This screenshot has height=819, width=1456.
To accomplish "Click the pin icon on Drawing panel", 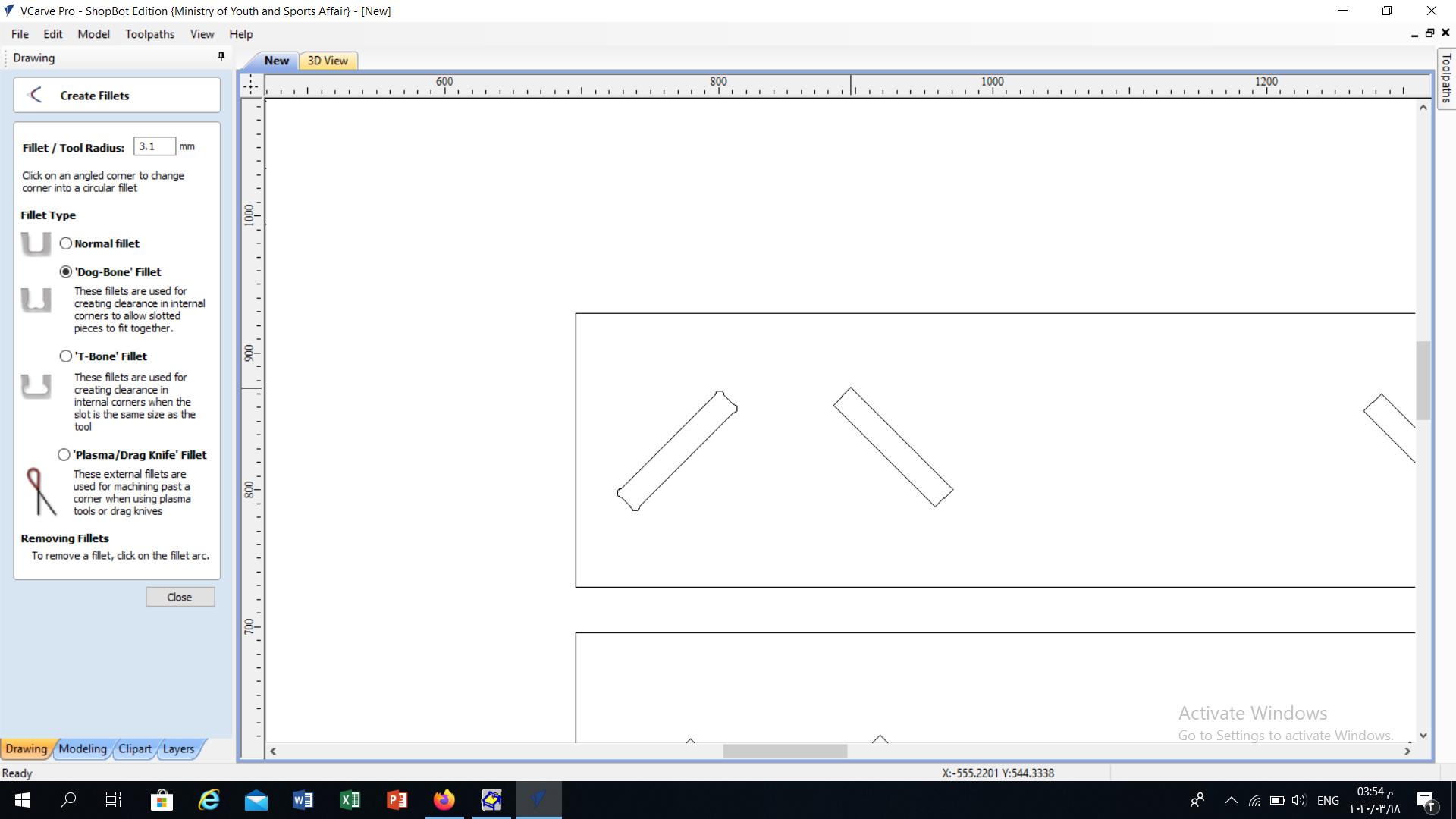I will point(221,57).
